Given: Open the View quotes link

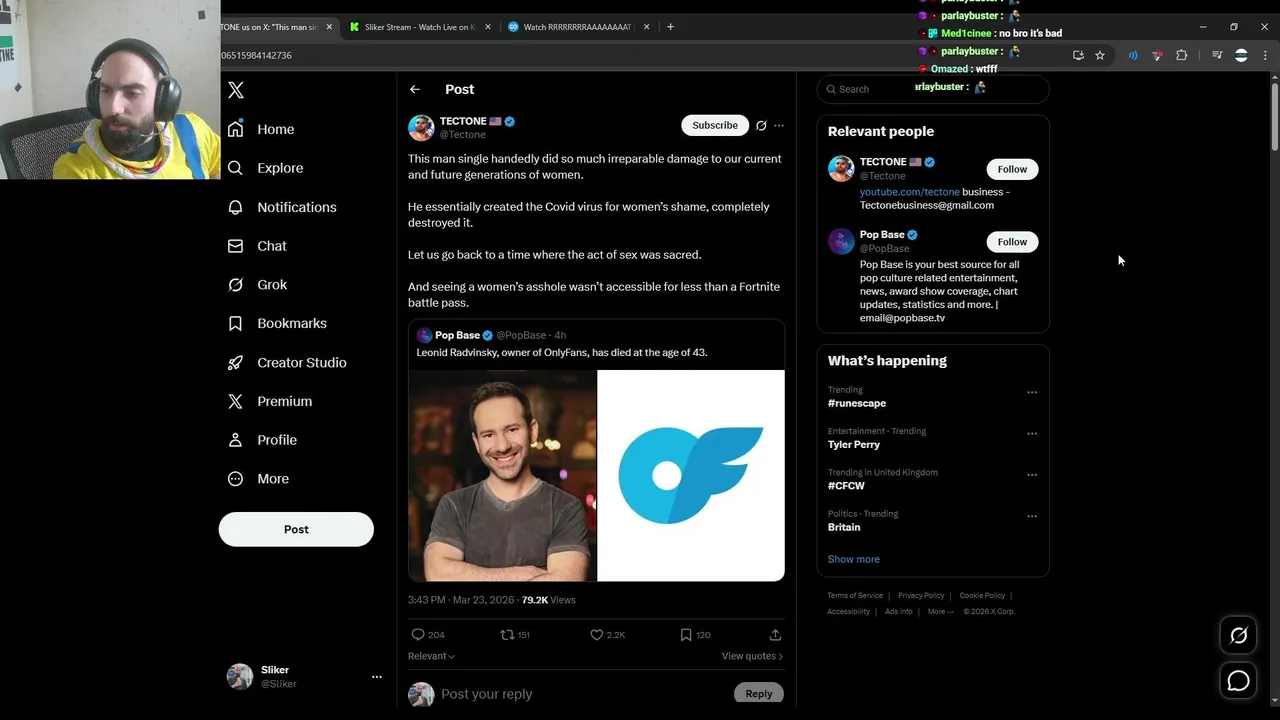Looking at the screenshot, I should [x=752, y=656].
